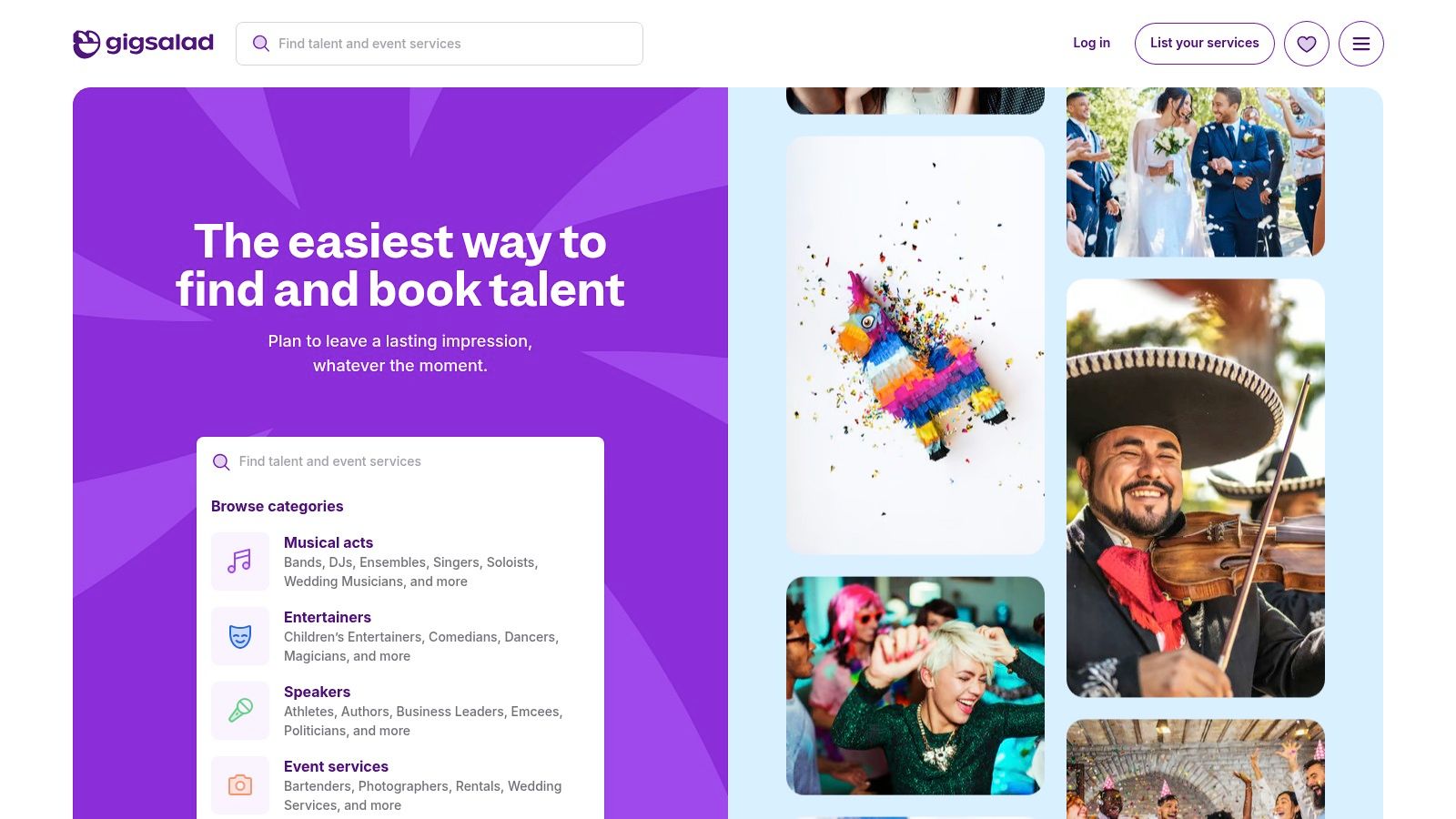This screenshot has height=819, width=1456.
Task: Click the magnifier icon in header search
Action: coord(261,44)
